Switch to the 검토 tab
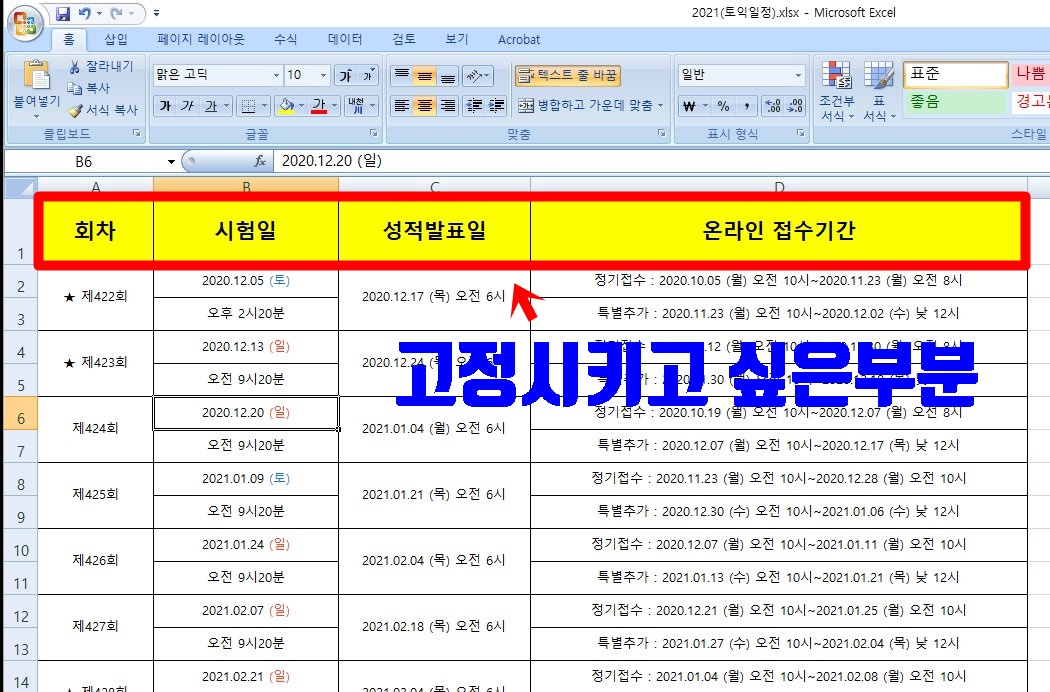This screenshot has width=1050, height=692. (404, 40)
